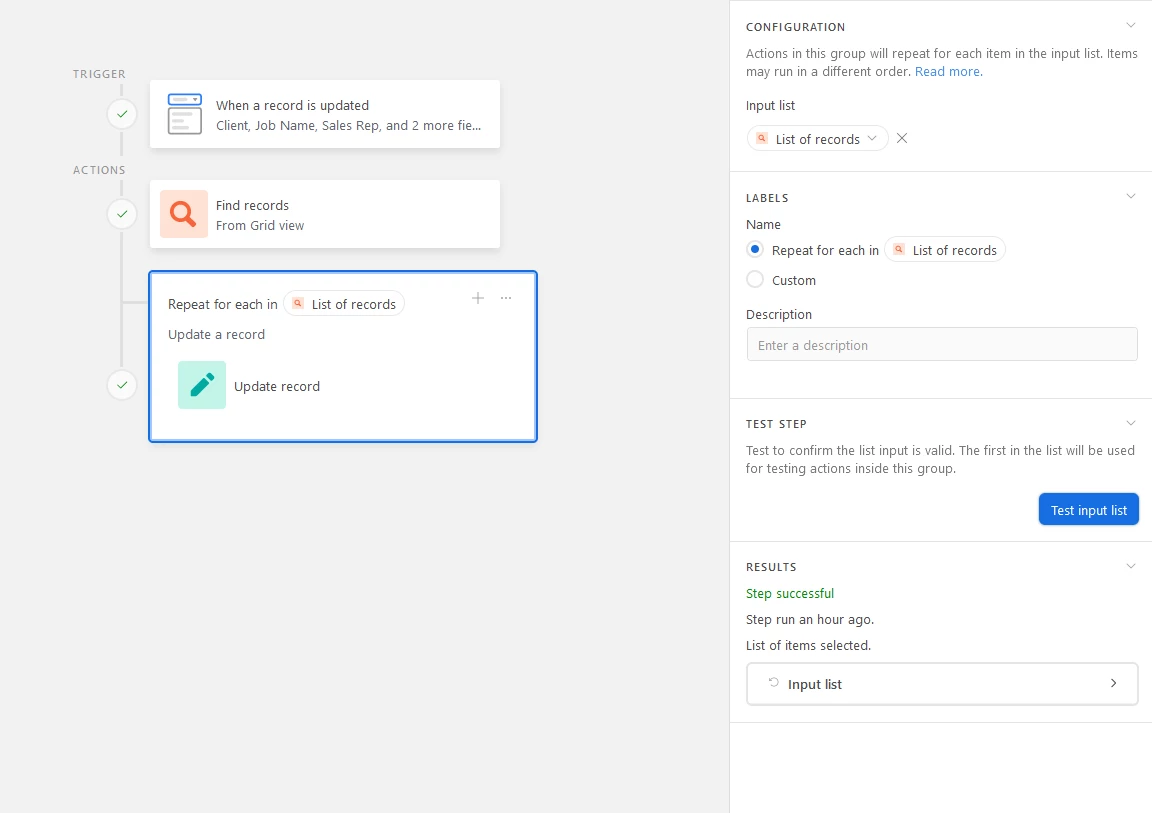The width and height of the screenshot is (1152, 813).
Task: Collapse the Labels section
Action: 1131,197
